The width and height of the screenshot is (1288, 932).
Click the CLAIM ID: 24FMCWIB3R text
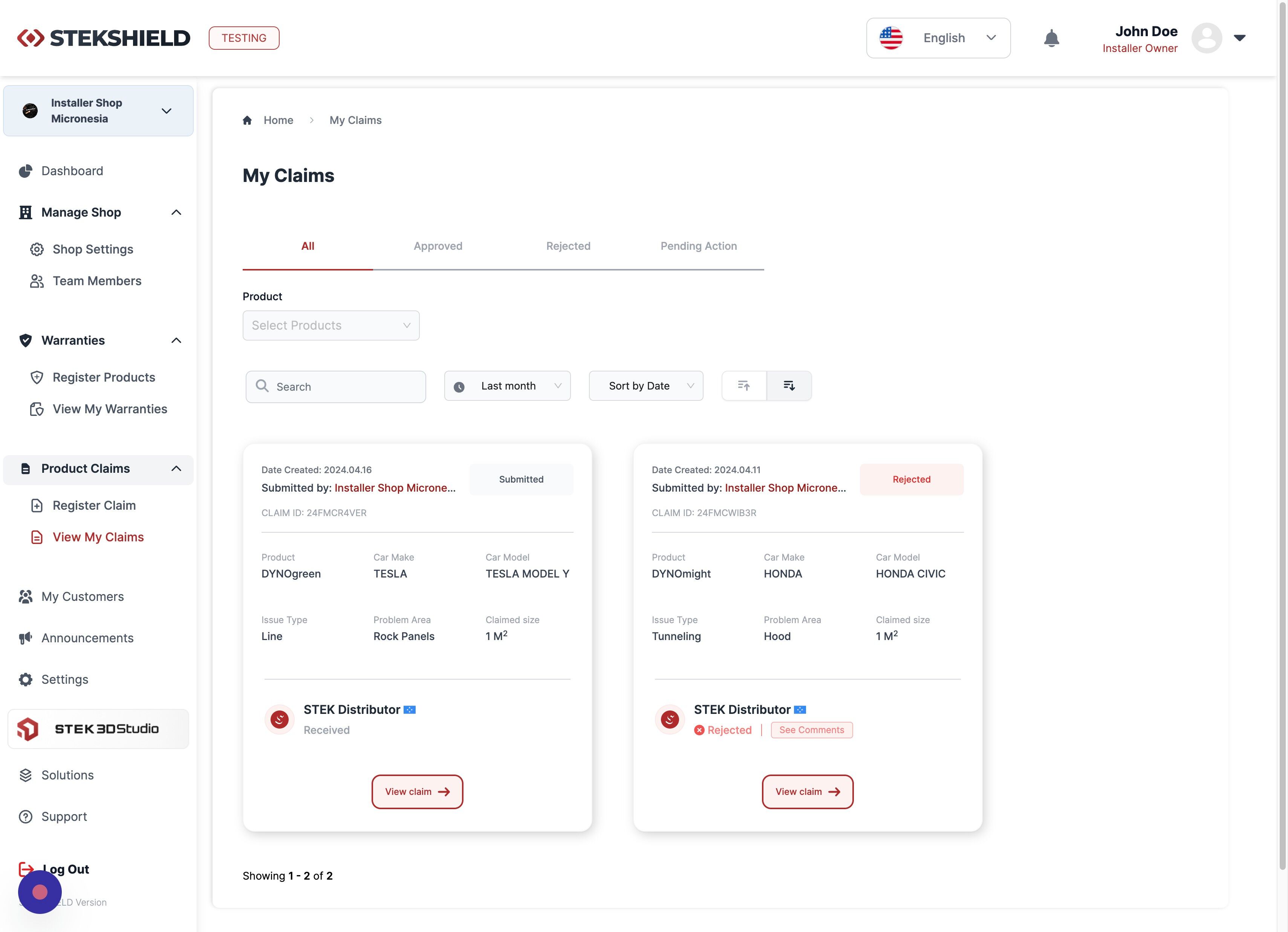[x=704, y=513]
